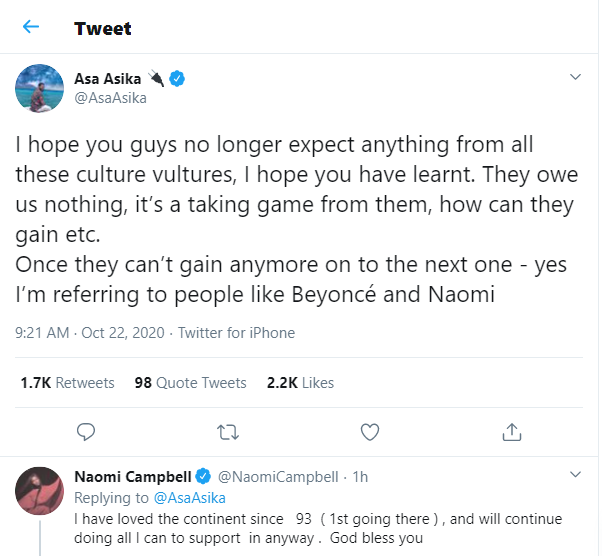602x556 pixels.
Task: Click the Naomi Campbell display name
Action: point(133,477)
